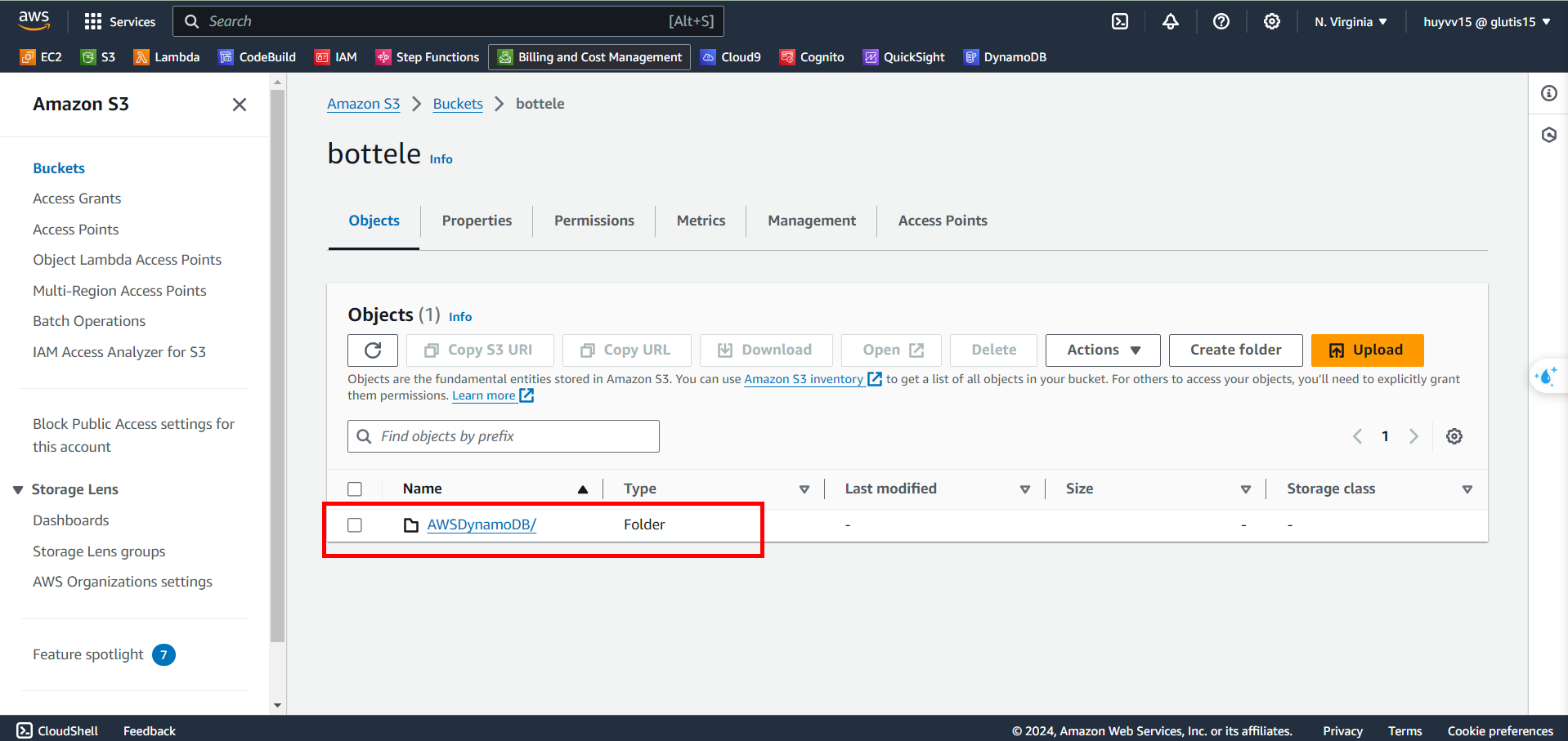Collapse the Storage Lens section
Viewport: 1568px width, 741px height.
pos(18,490)
